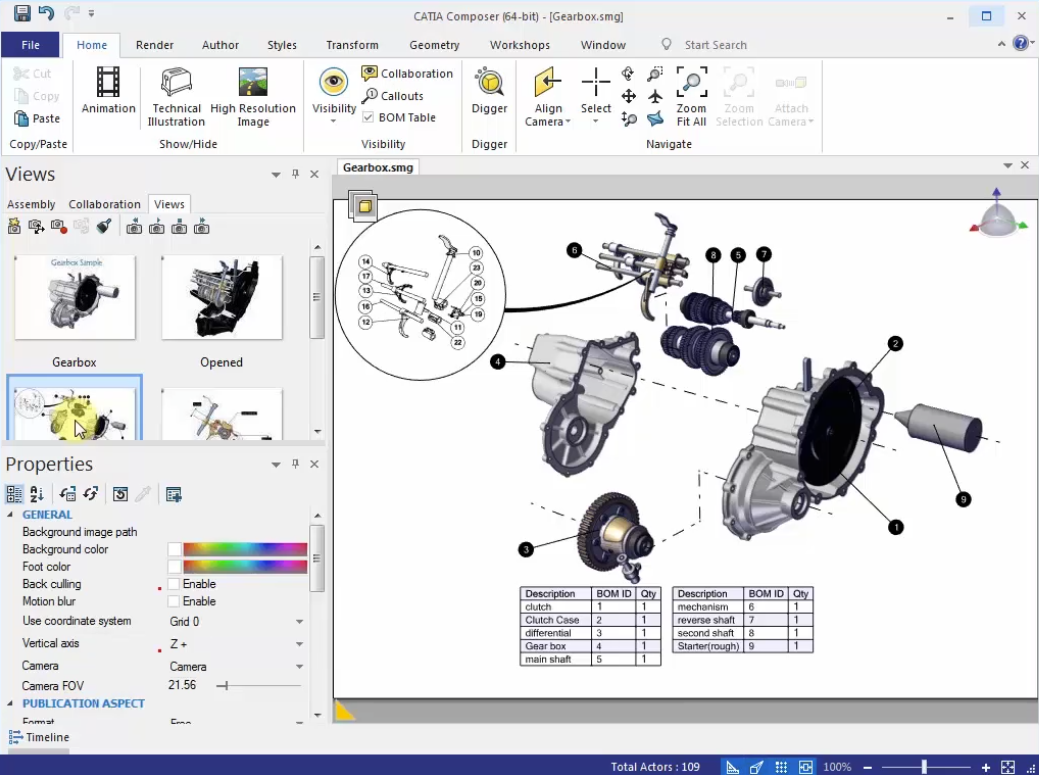Play views camera icon

click(x=156, y=227)
